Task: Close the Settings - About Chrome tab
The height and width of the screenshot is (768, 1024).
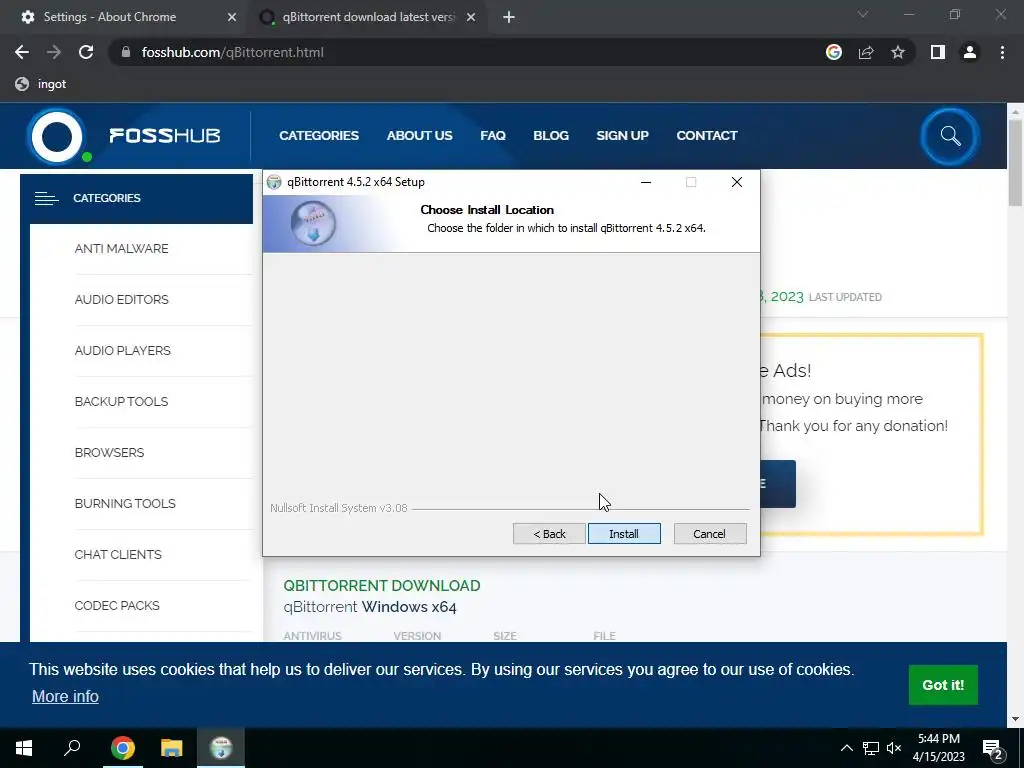Action: click(232, 17)
